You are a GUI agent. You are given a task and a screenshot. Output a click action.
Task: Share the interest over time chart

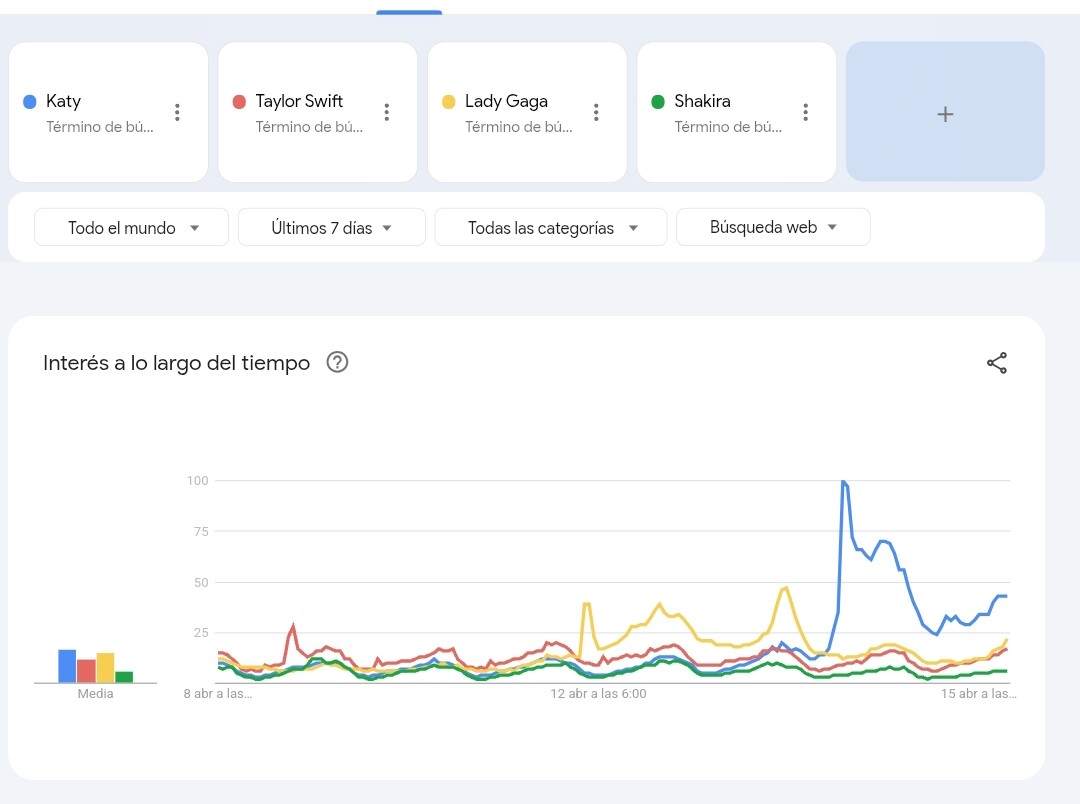tap(997, 363)
